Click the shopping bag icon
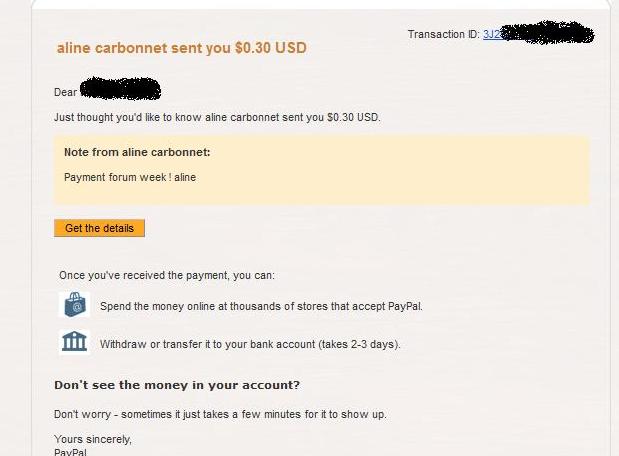This screenshot has width=619, height=456. tap(75, 305)
